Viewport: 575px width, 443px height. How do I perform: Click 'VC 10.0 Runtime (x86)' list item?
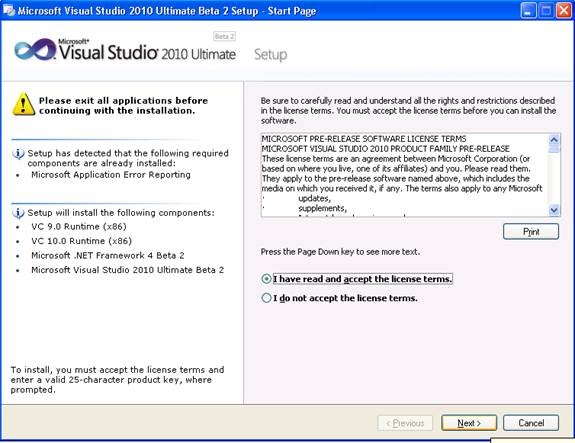(81, 241)
